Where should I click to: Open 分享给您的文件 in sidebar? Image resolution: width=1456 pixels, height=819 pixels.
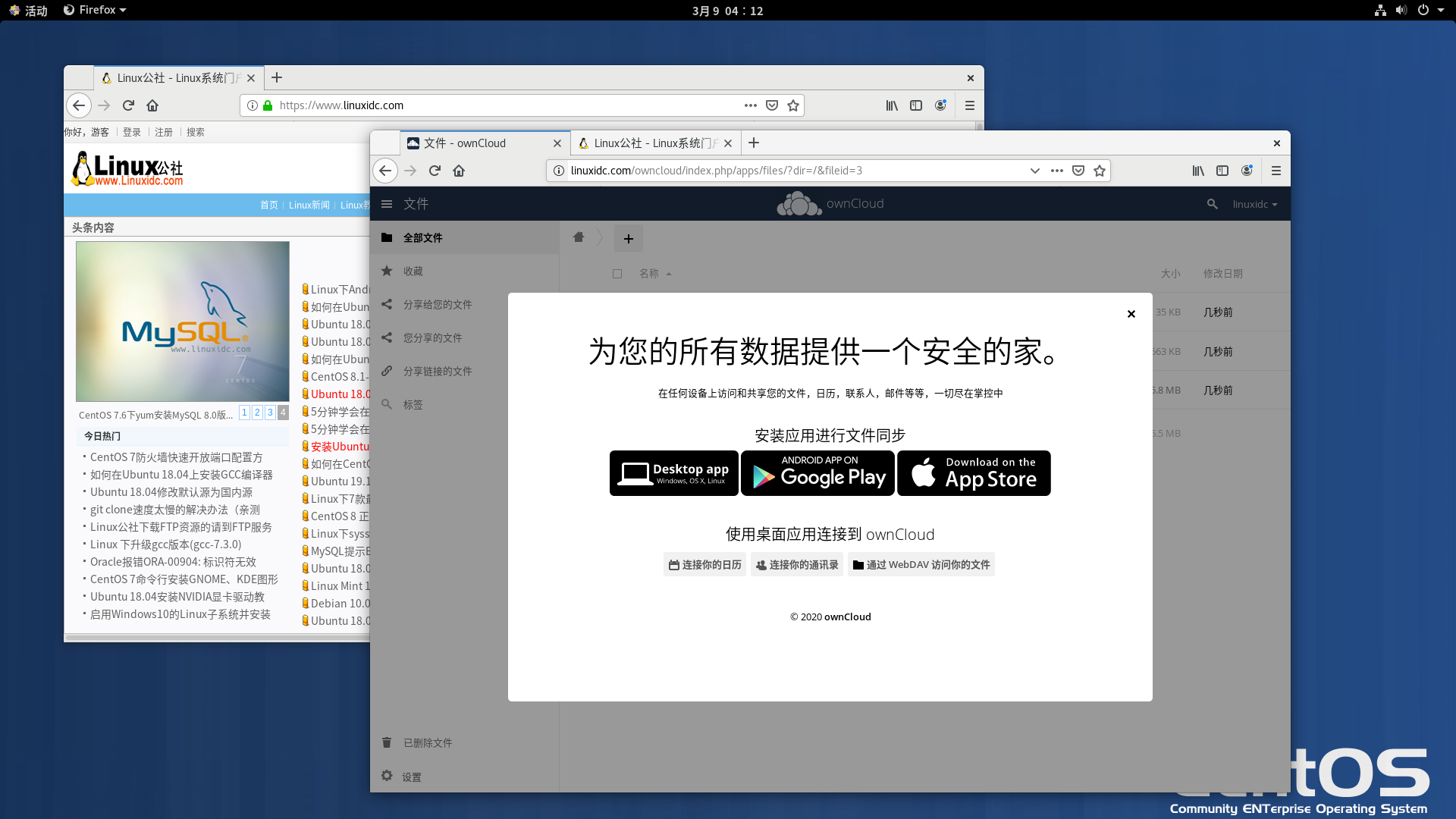[x=464, y=304]
